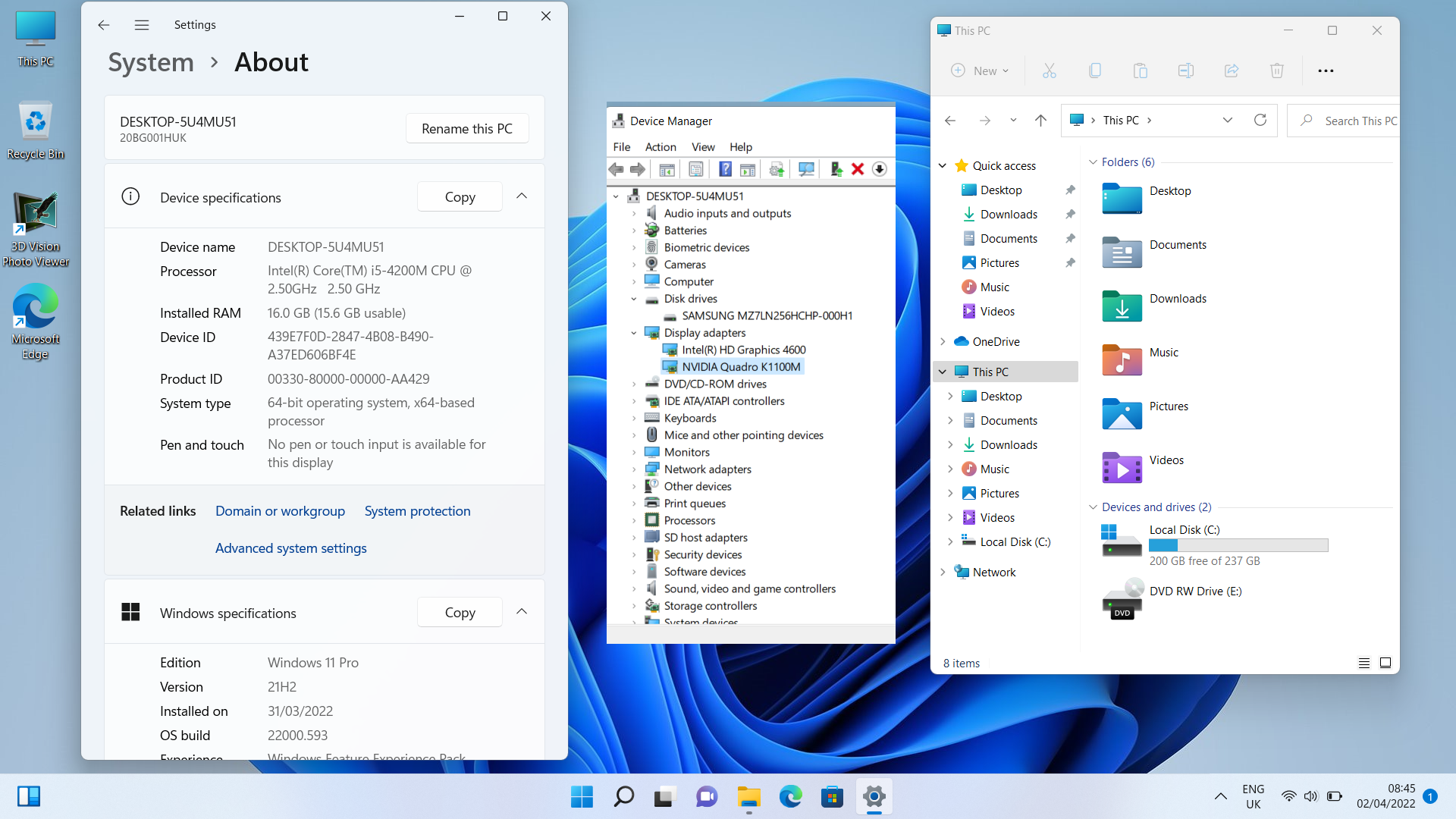Click System in the Settings breadcrumb
The height and width of the screenshot is (819, 1456).
151,62
